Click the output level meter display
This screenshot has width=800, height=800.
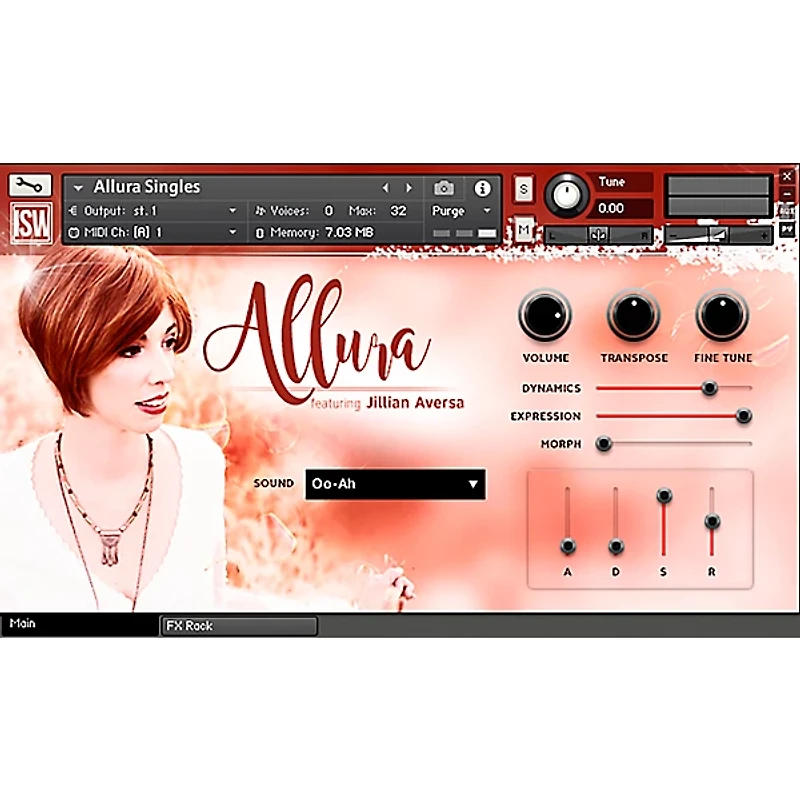coord(718,196)
